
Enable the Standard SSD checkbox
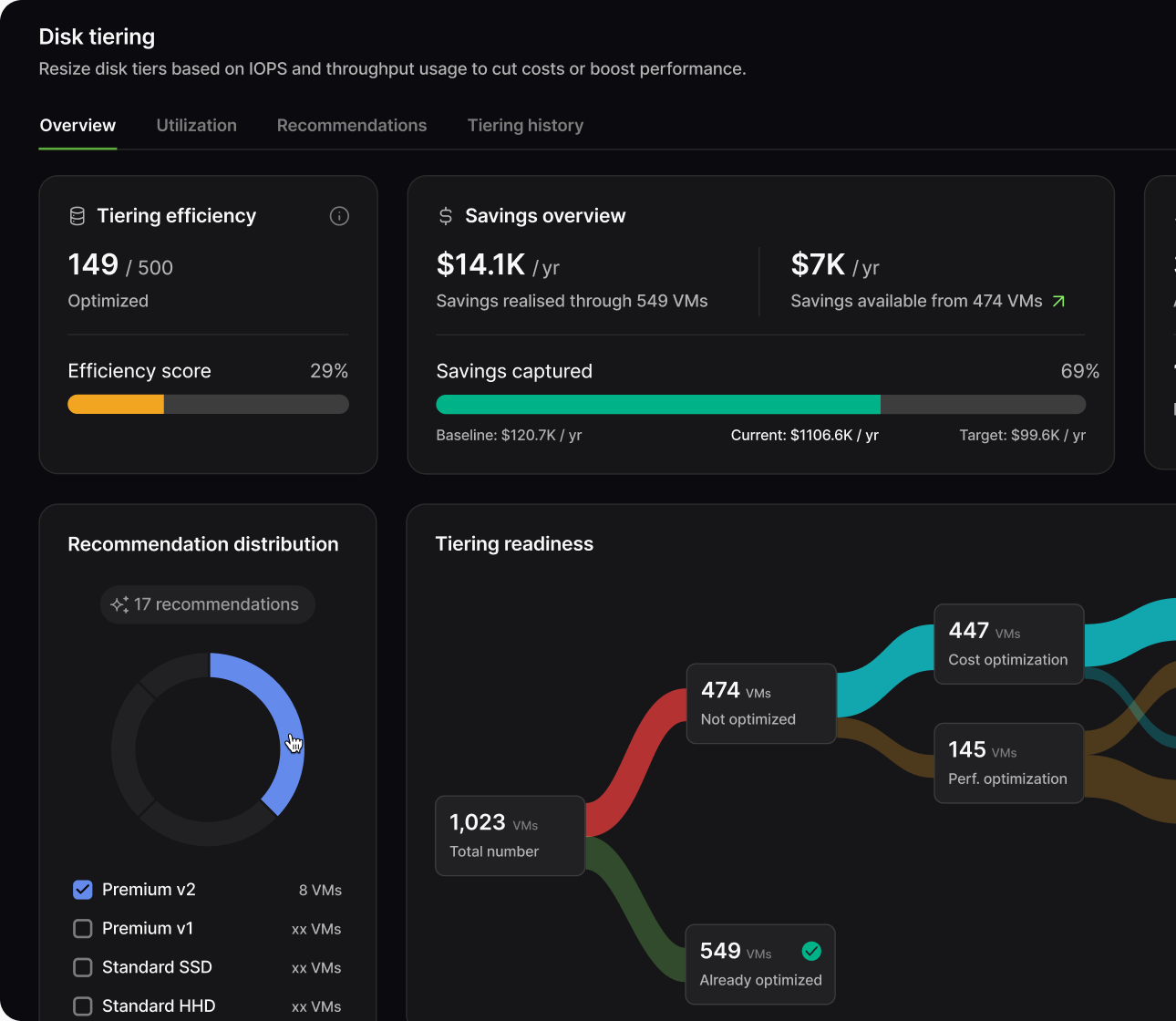[x=83, y=967]
